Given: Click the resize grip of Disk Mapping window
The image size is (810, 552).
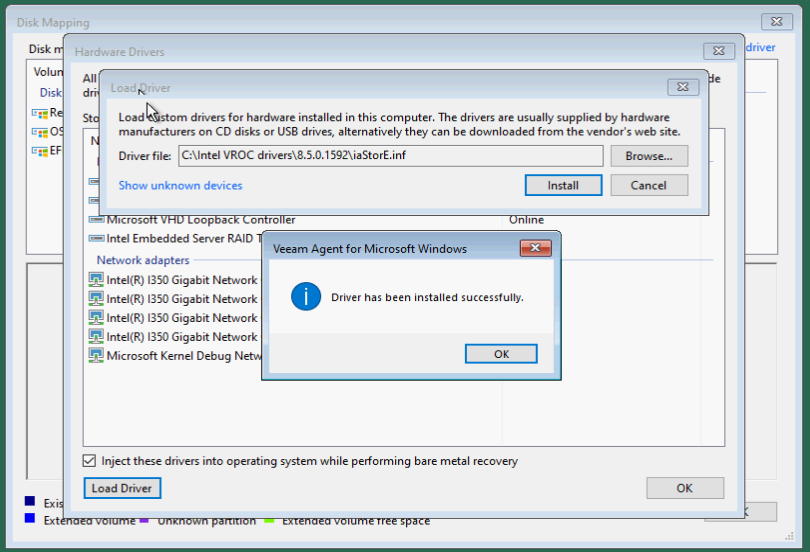Looking at the screenshot, I should pos(789,537).
